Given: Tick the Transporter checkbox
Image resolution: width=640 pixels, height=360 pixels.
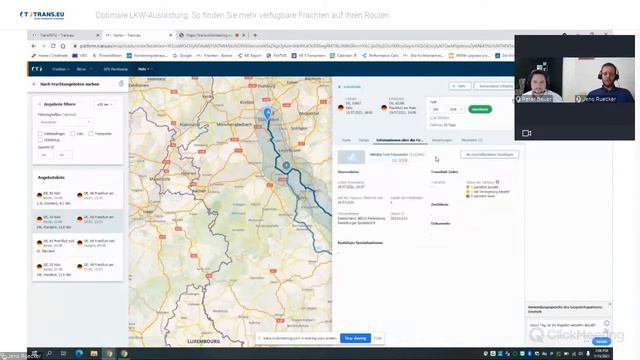Looking at the screenshot, I should pos(91,133).
